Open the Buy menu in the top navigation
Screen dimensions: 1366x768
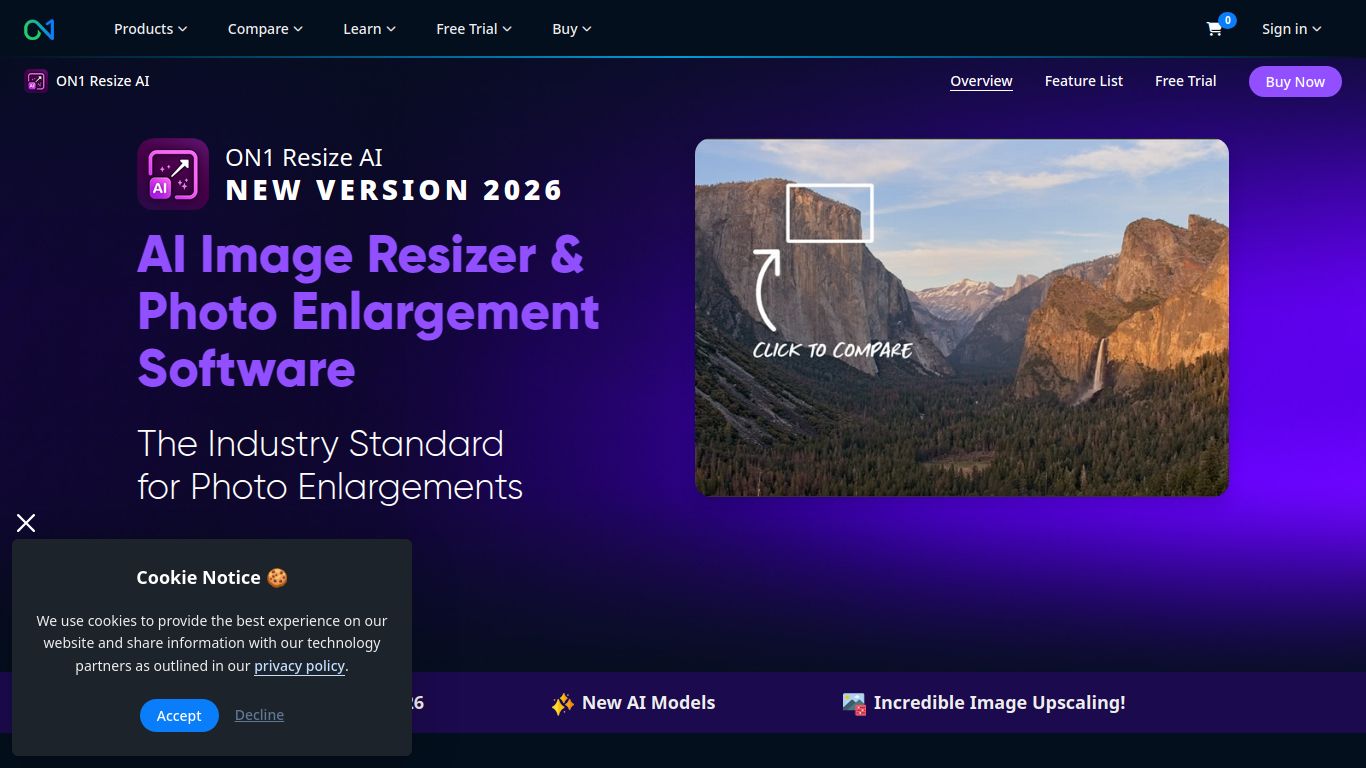(570, 29)
